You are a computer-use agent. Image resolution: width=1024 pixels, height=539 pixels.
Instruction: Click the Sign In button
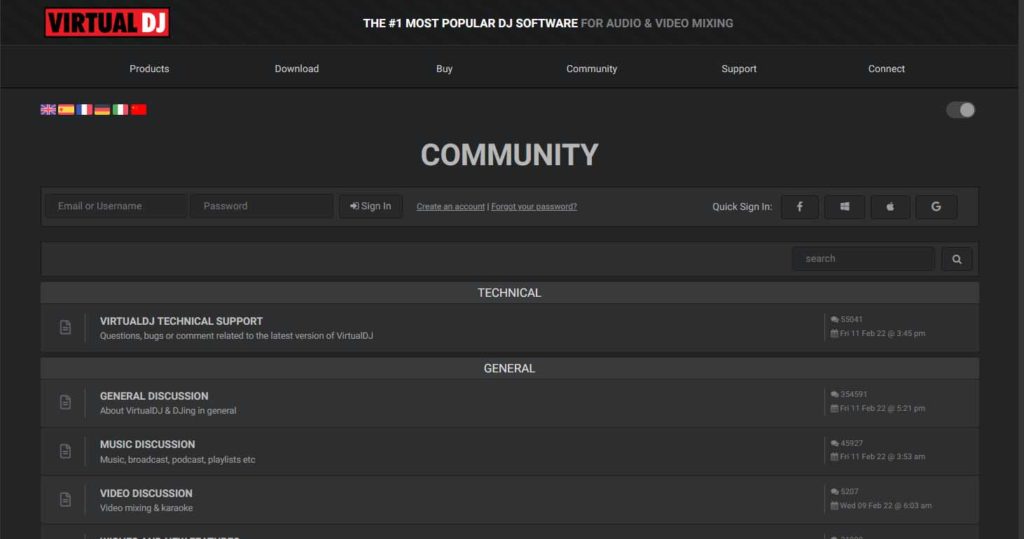370,206
